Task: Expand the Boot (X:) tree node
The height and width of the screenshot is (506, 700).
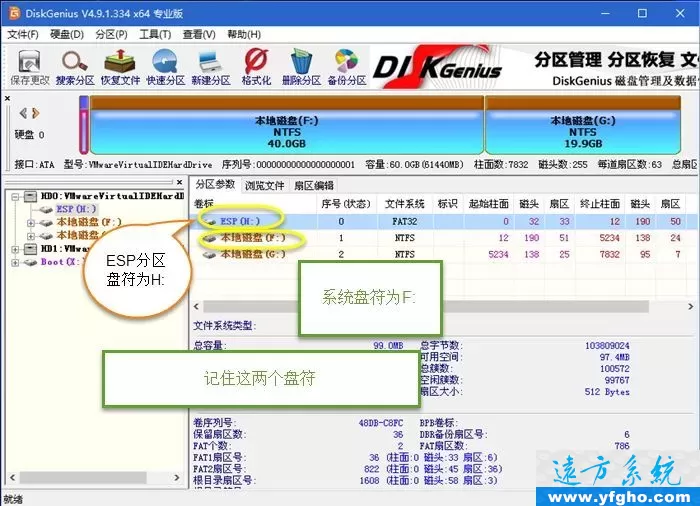Action: pos(15,262)
